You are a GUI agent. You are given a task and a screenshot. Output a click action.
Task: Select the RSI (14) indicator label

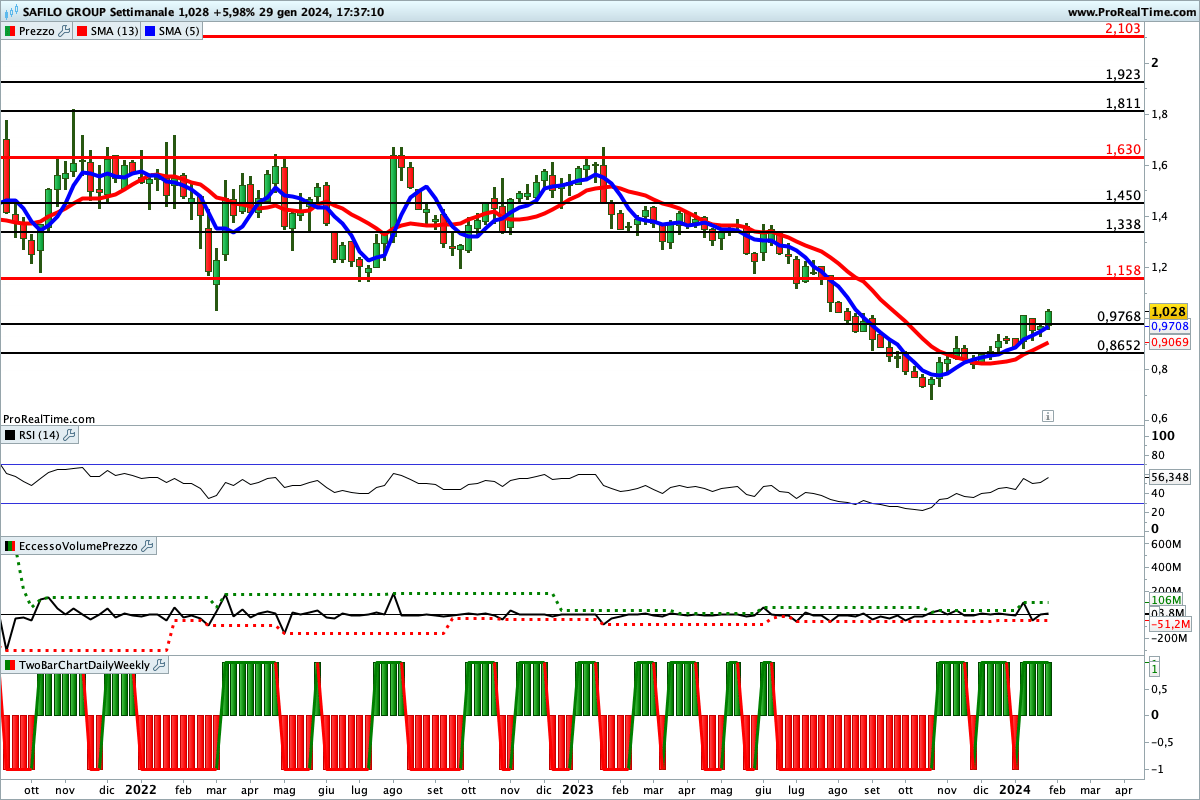[x=40, y=435]
